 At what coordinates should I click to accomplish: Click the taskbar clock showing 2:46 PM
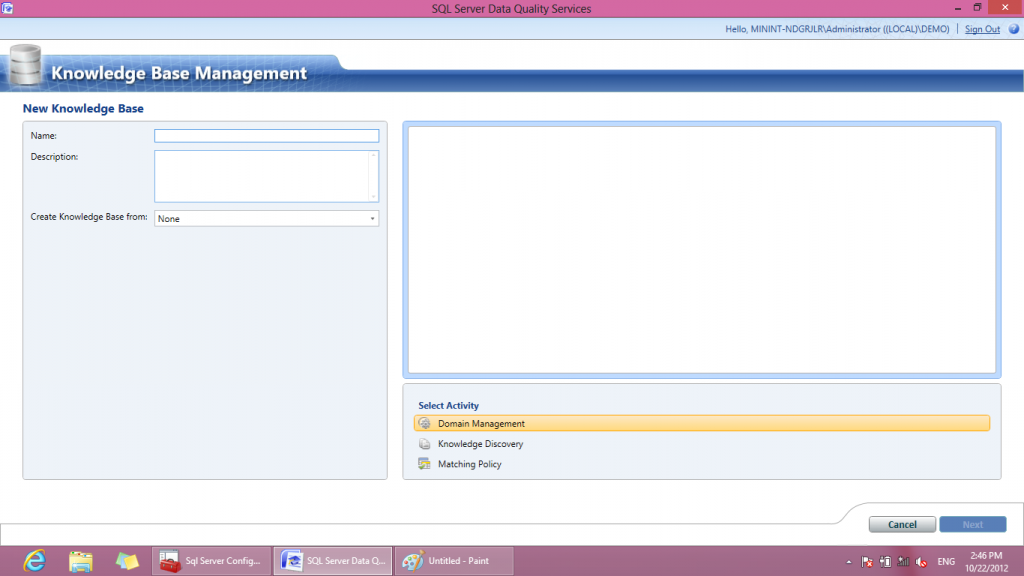coord(986,562)
